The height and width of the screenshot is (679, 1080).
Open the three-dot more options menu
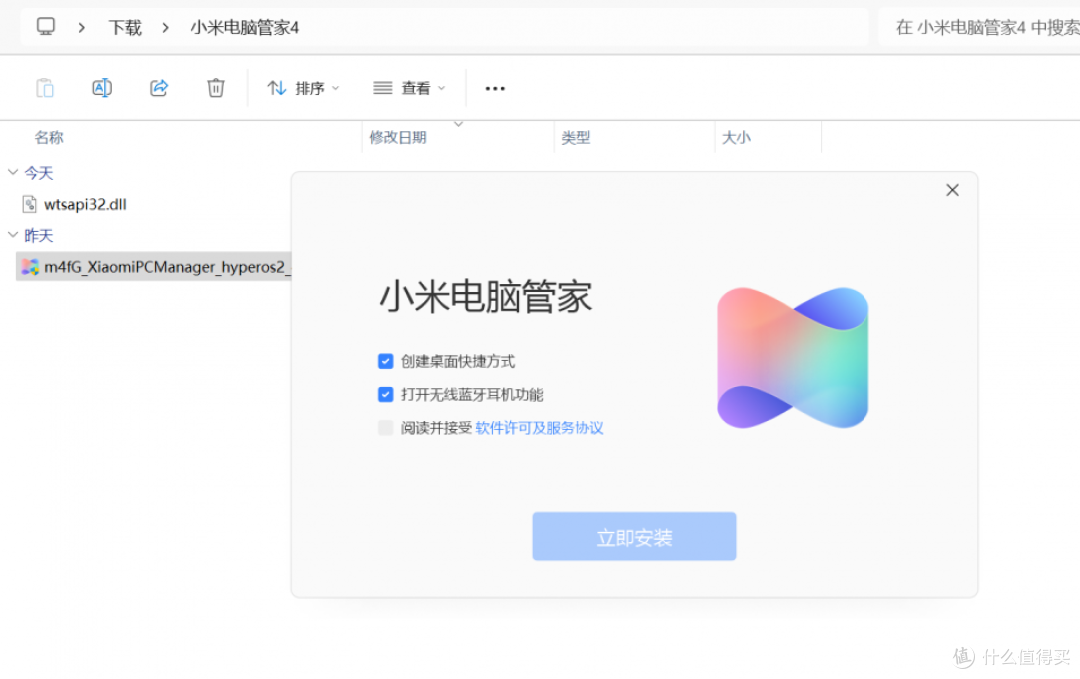(x=495, y=88)
